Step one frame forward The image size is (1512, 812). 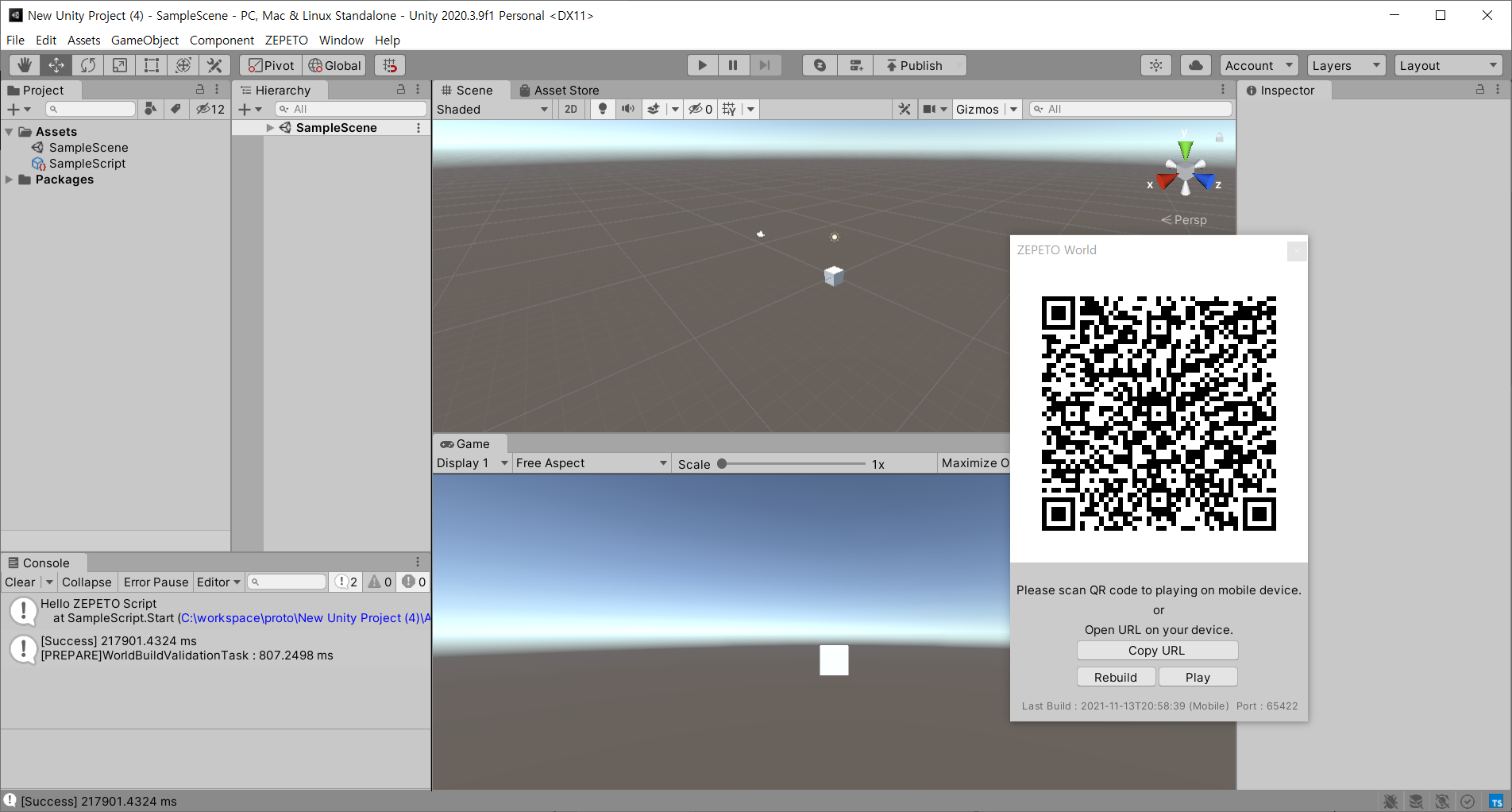(x=764, y=65)
